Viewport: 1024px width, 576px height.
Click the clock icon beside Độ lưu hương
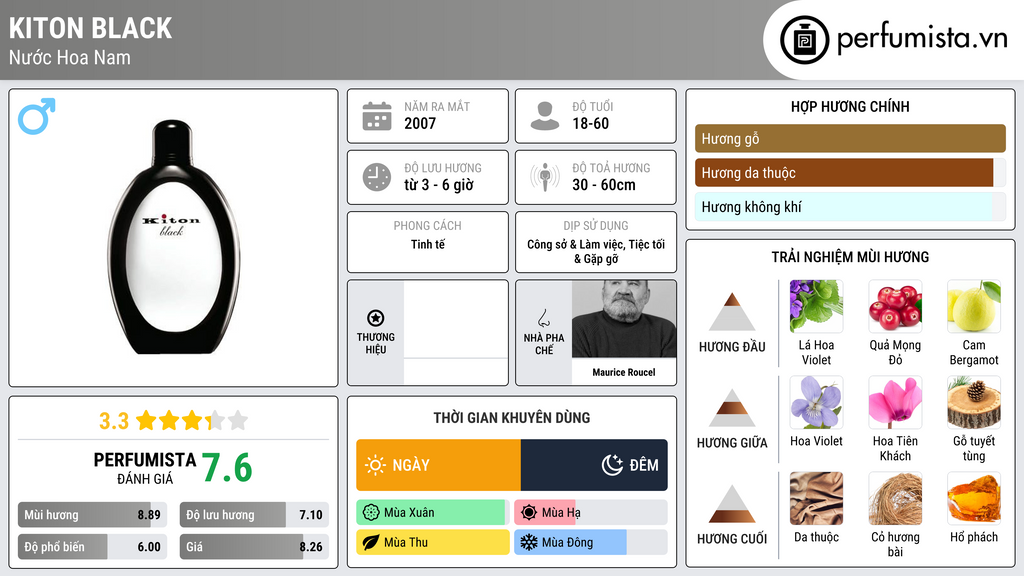click(377, 177)
